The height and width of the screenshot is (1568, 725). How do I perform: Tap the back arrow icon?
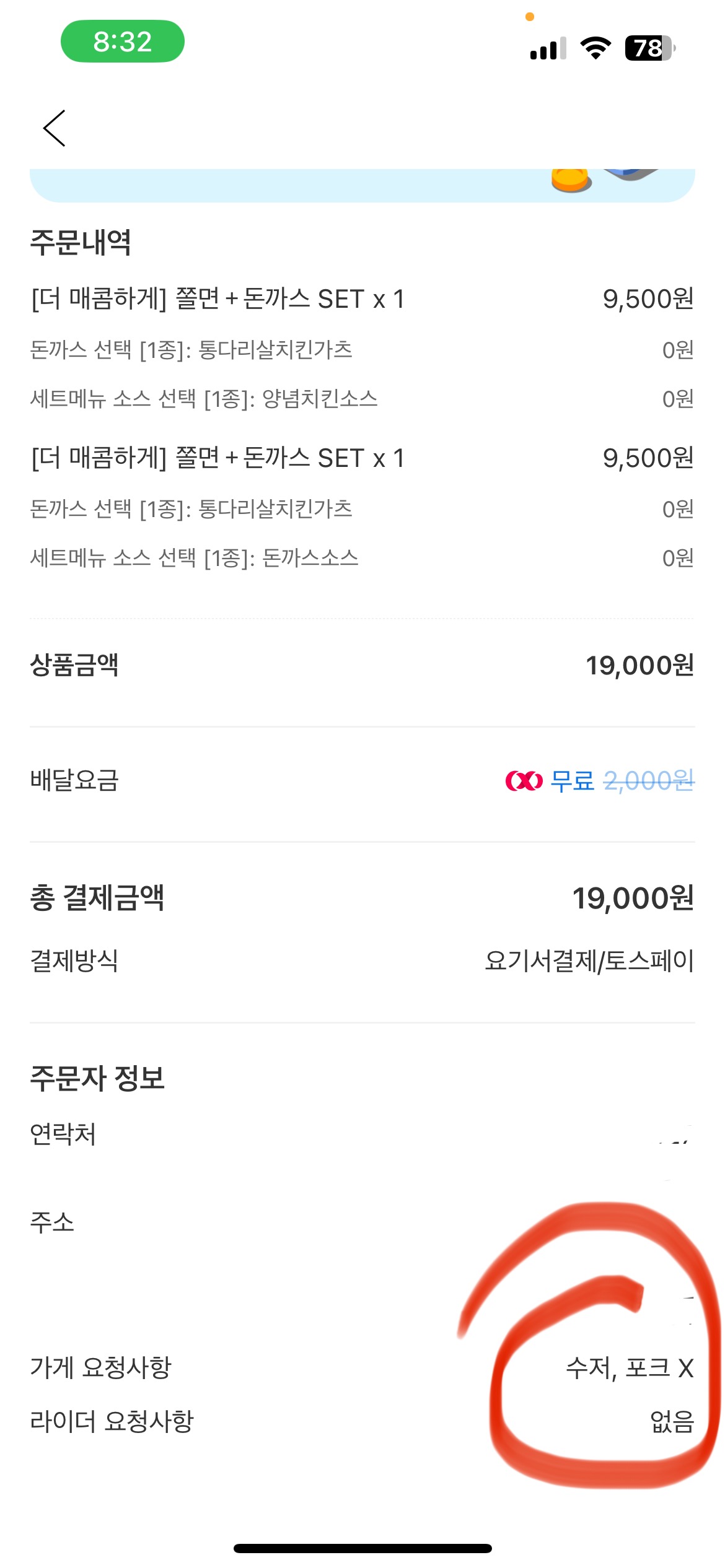pos(55,128)
